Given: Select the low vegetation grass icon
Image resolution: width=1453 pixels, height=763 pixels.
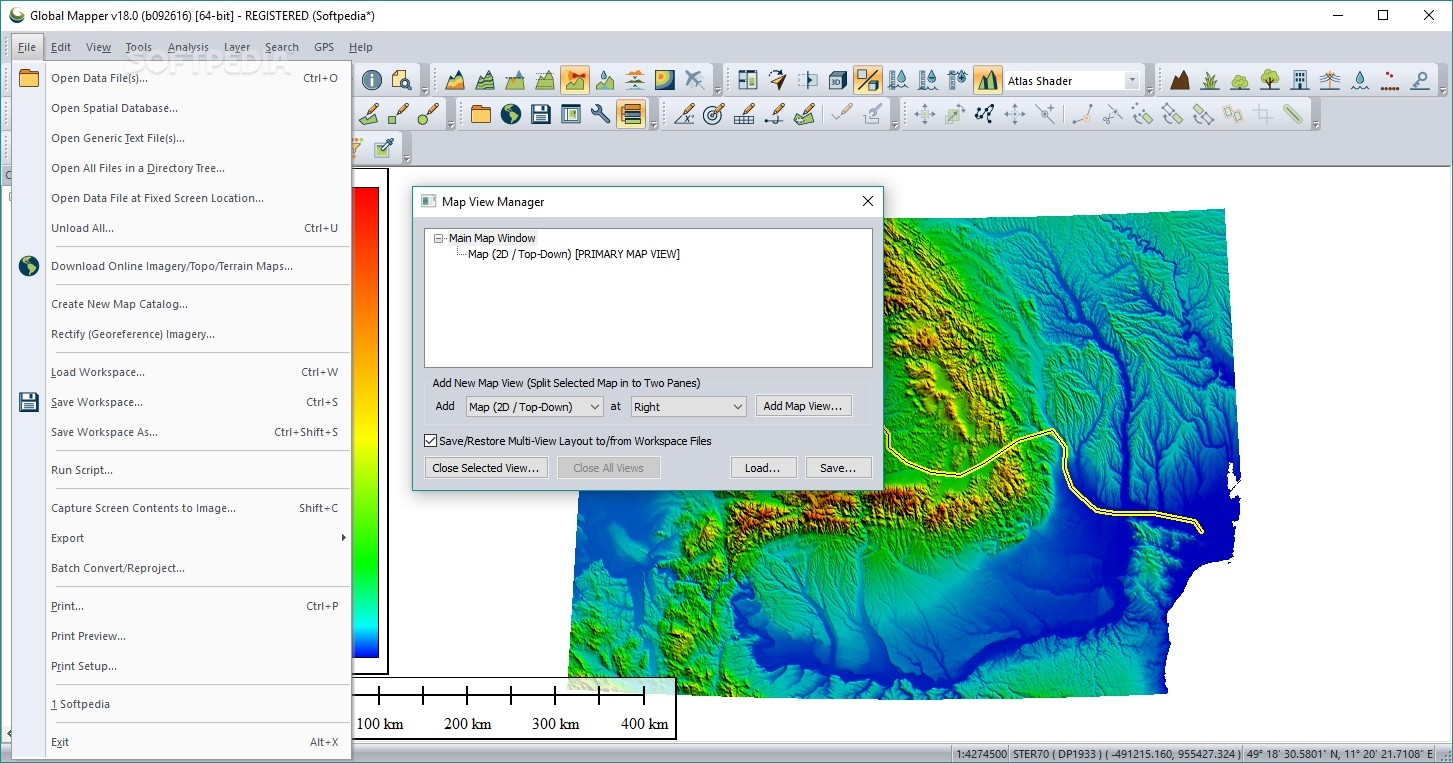Looking at the screenshot, I should (1210, 80).
